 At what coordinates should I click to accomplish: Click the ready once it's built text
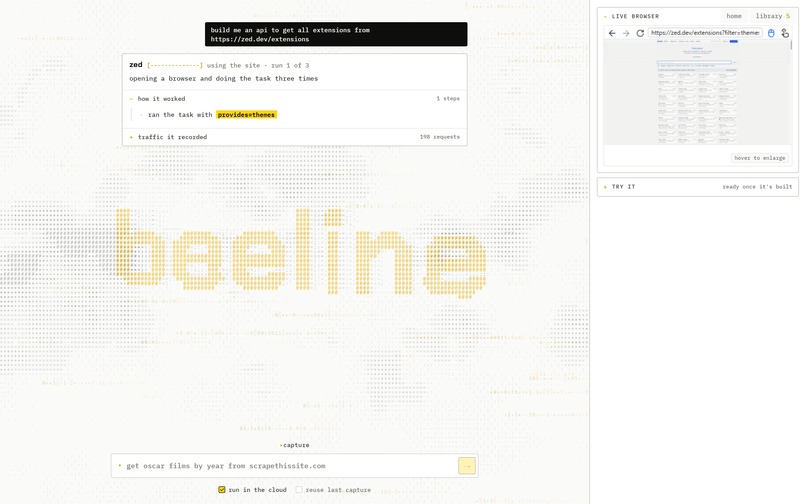[x=757, y=187]
